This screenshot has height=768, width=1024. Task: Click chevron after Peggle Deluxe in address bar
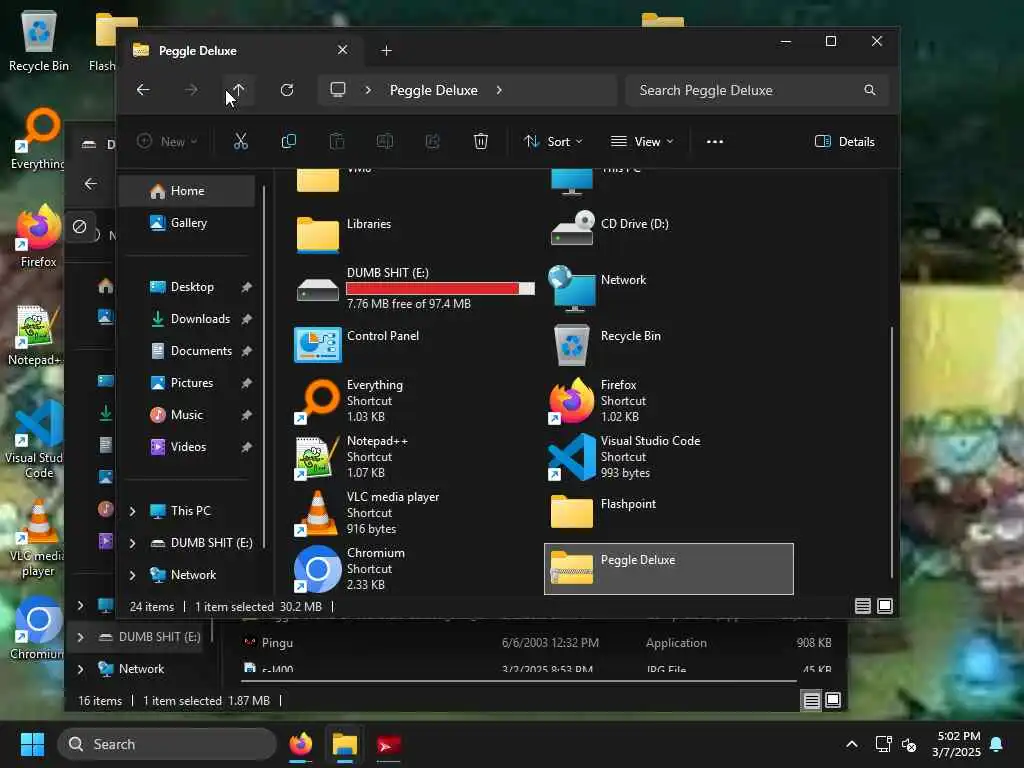(499, 90)
